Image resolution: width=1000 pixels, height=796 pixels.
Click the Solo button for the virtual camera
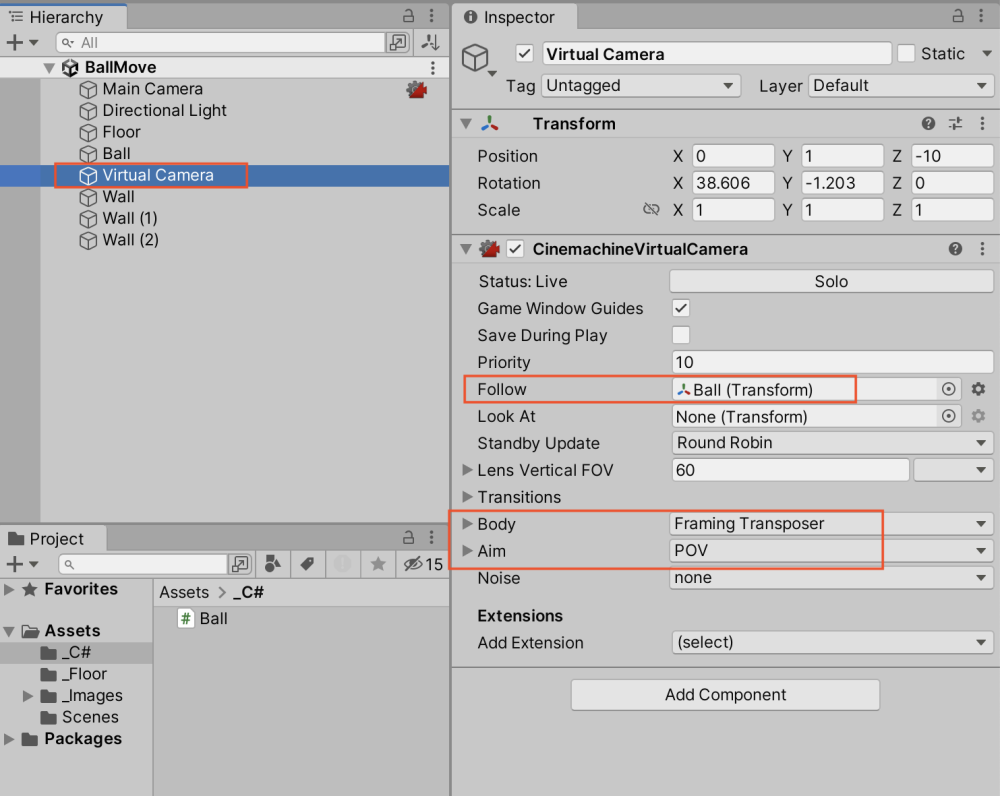pyautogui.click(x=831, y=281)
